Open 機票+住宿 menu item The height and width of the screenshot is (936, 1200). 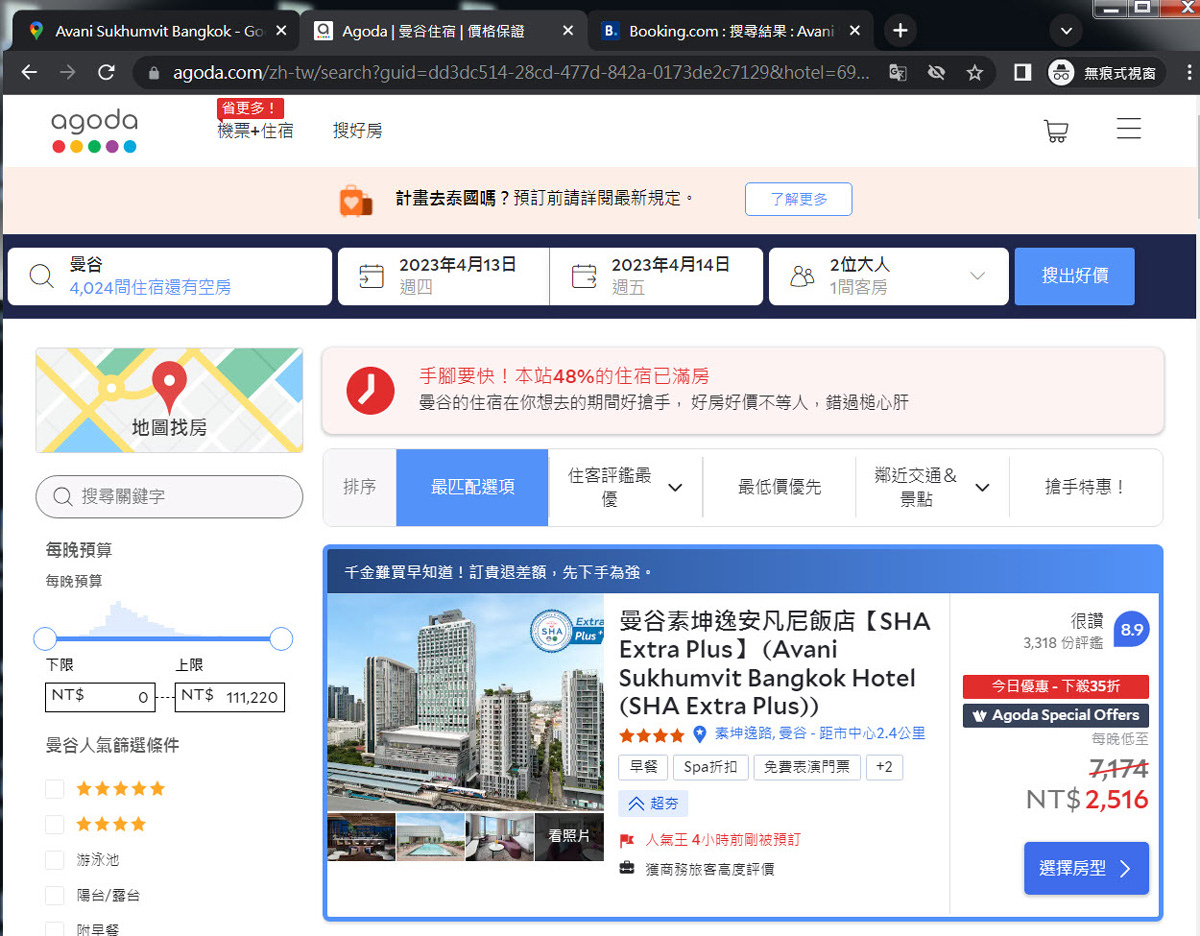(x=255, y=131)
